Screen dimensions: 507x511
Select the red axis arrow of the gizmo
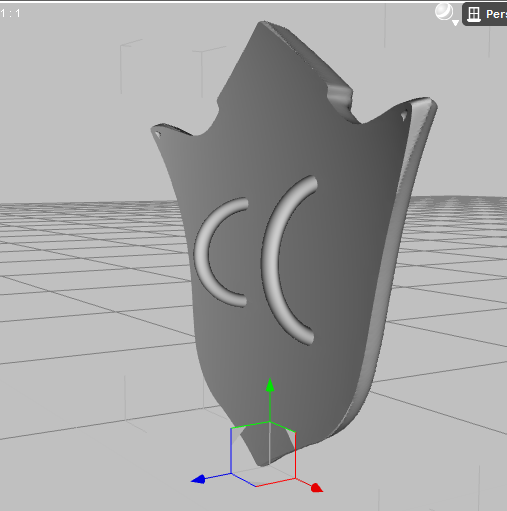[x=316, y=488]
